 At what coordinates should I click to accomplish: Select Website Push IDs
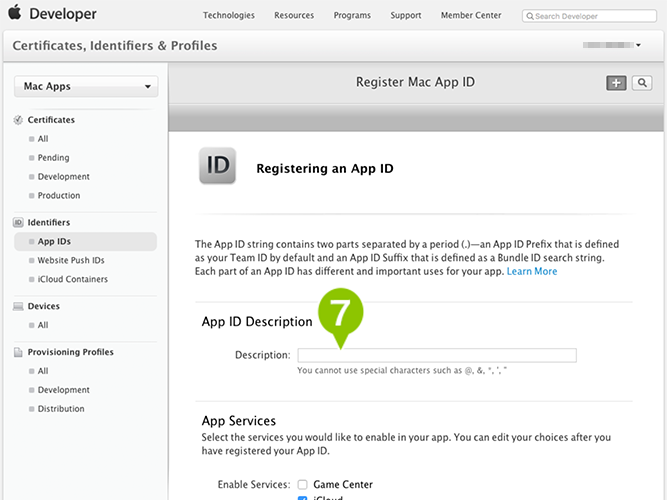[71, 260]
